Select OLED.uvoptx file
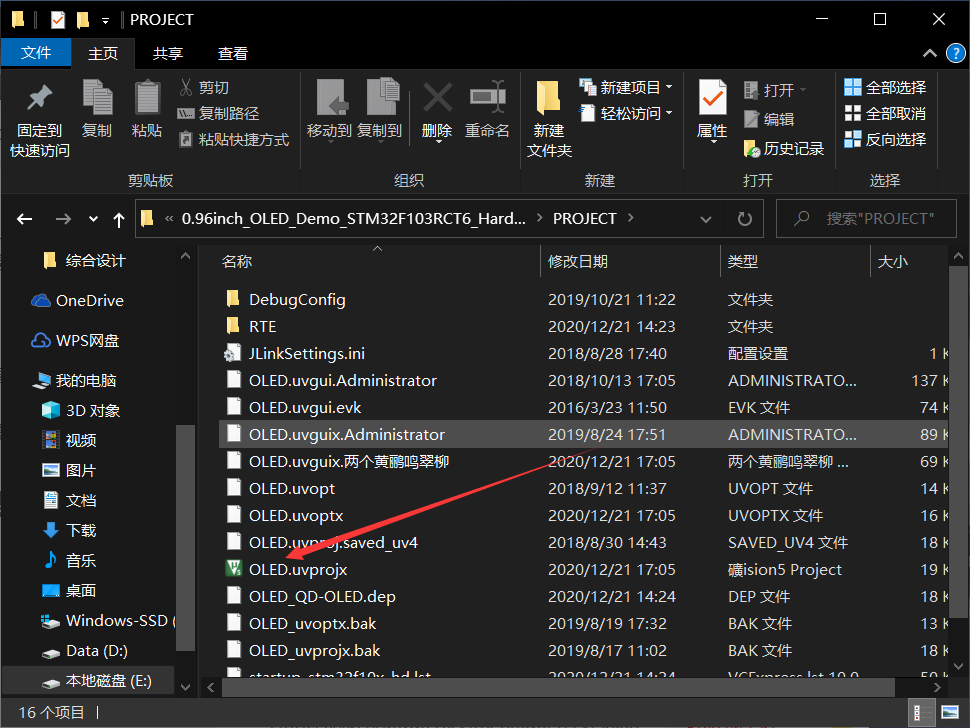Image resolution: width=970 pixels, height=728 pixels. [x=296, y=516]
